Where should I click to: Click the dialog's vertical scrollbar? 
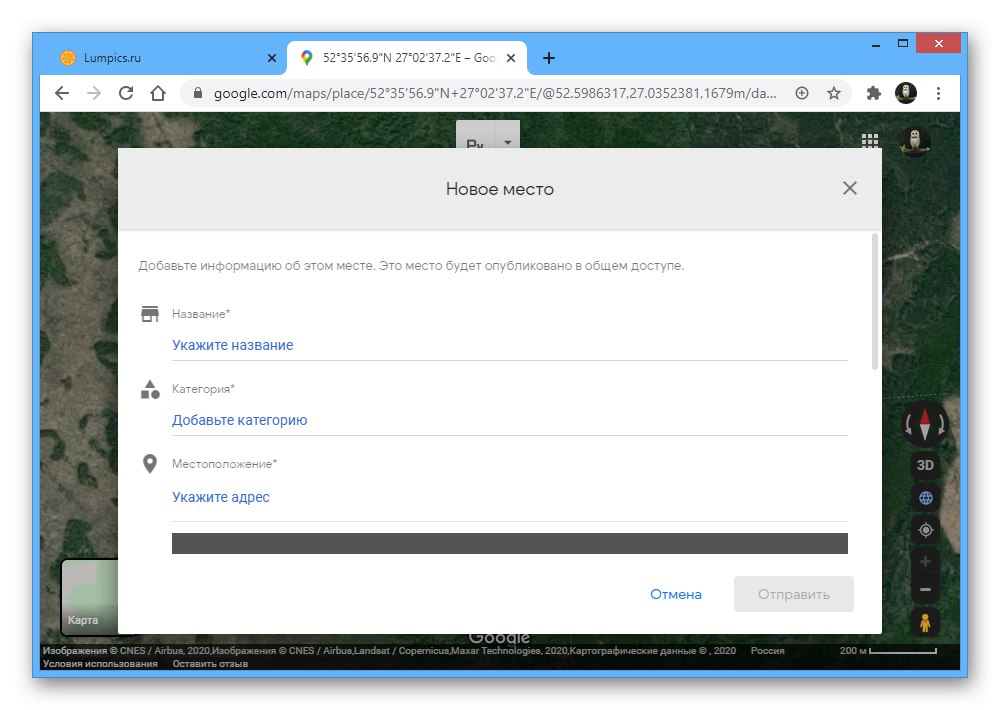874,301
